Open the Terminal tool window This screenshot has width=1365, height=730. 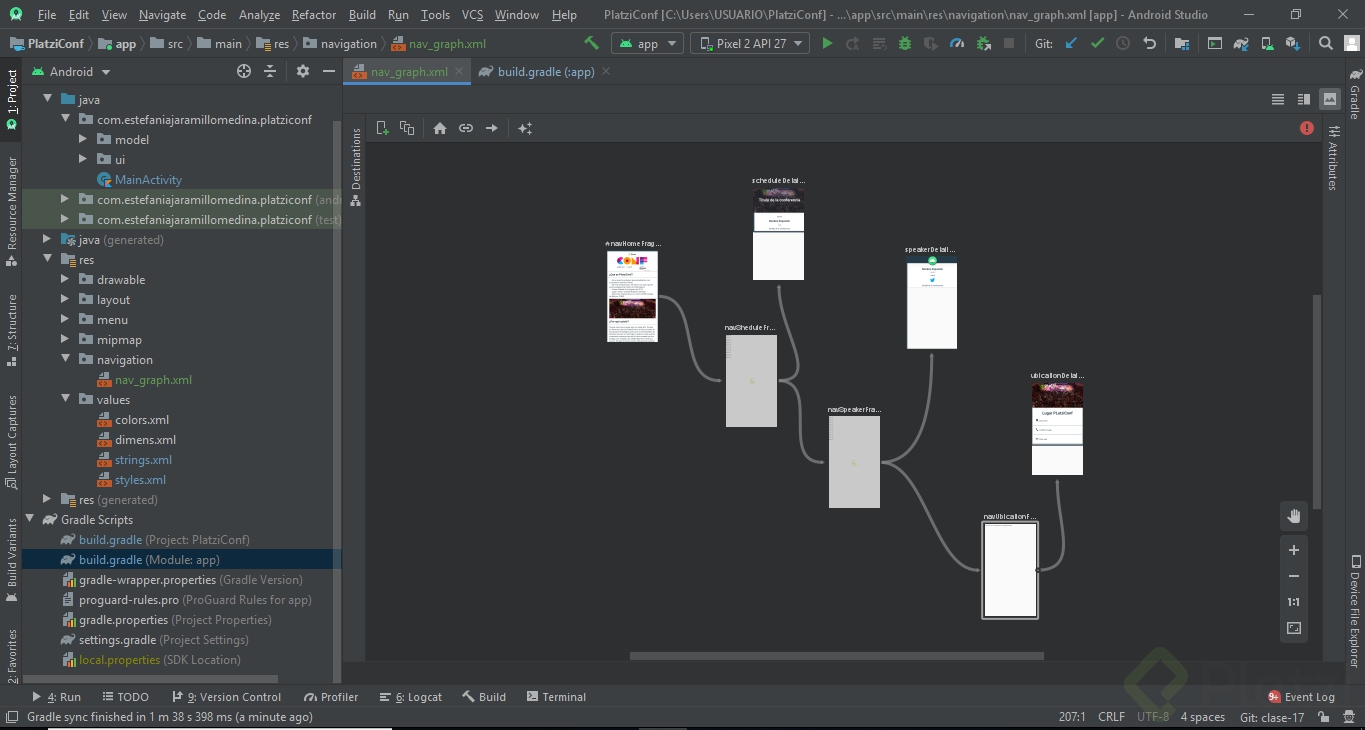coord(556,697)
